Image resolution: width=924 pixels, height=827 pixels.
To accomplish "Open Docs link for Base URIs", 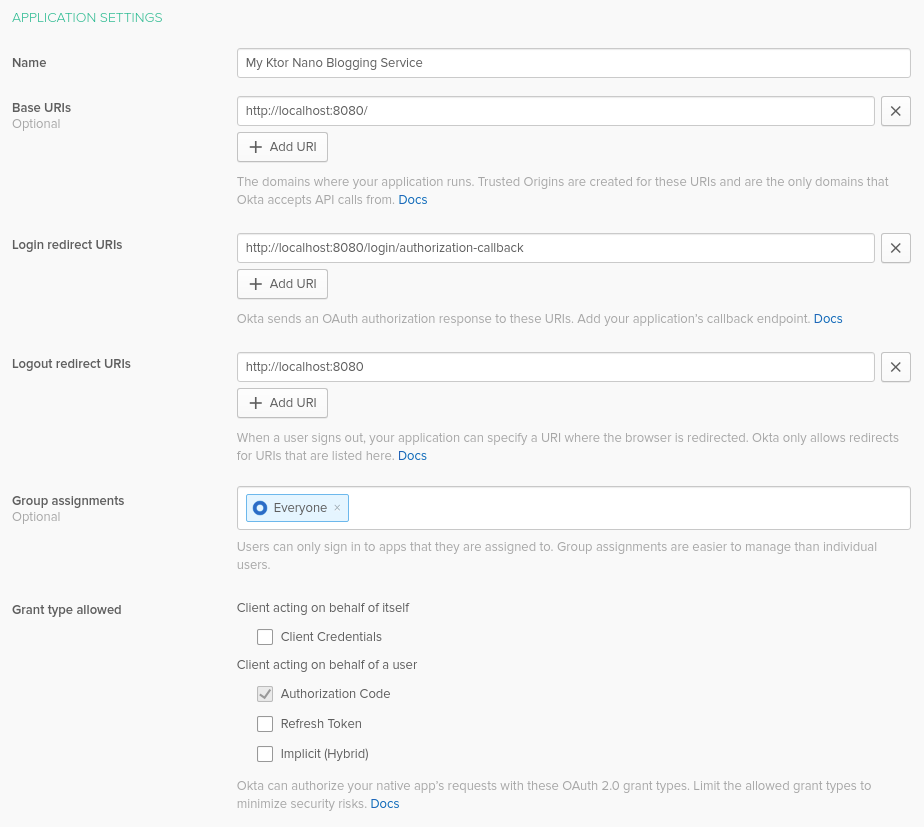I will pos(412,200).
